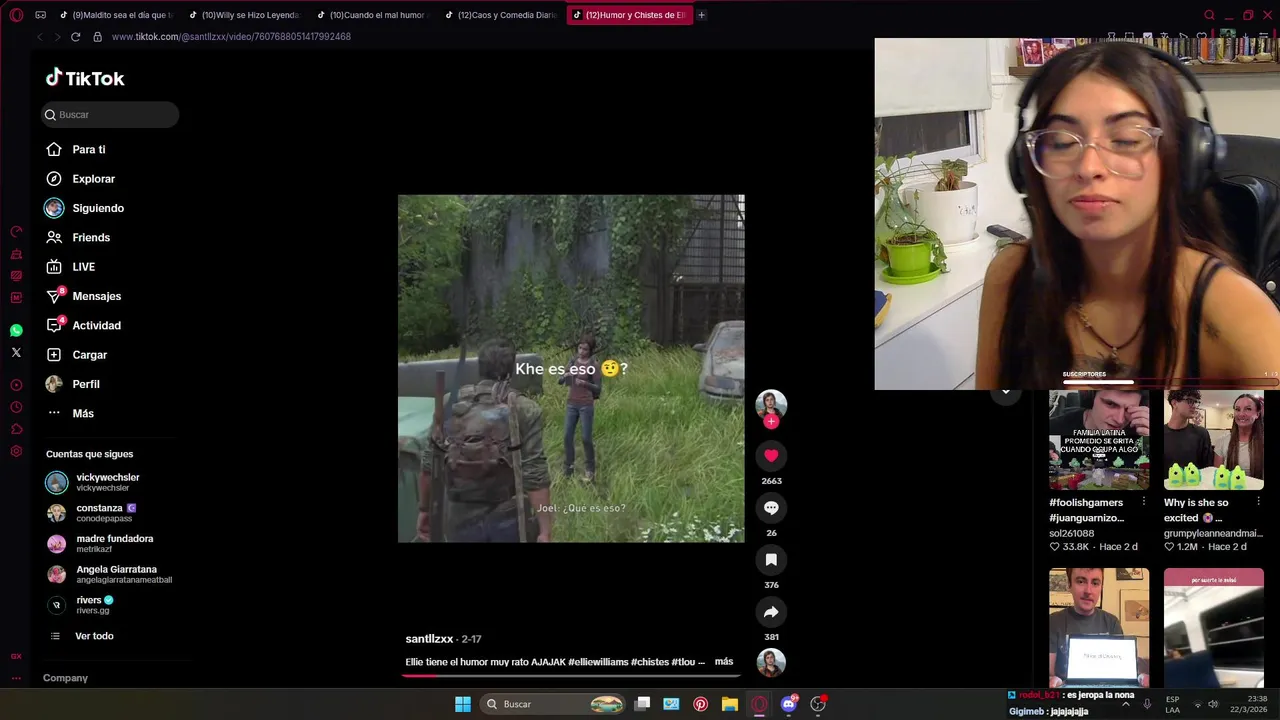
Task: Open the volume speaker tray icon
Action: 1213,704
